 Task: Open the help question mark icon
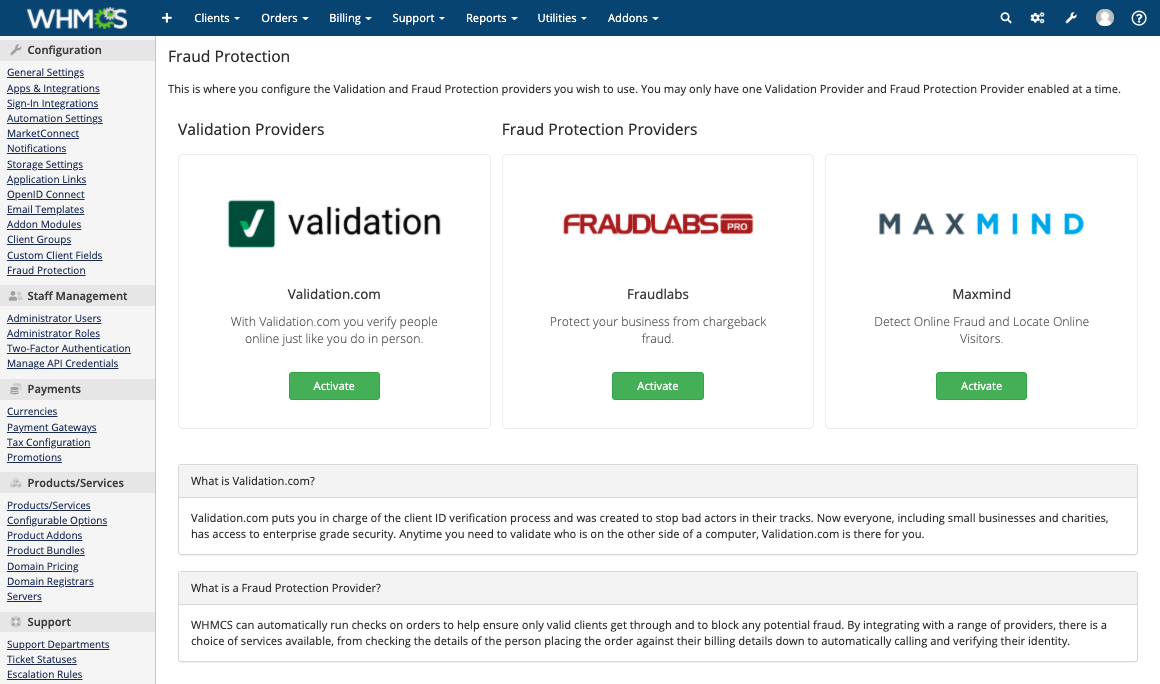point(1139,18)
